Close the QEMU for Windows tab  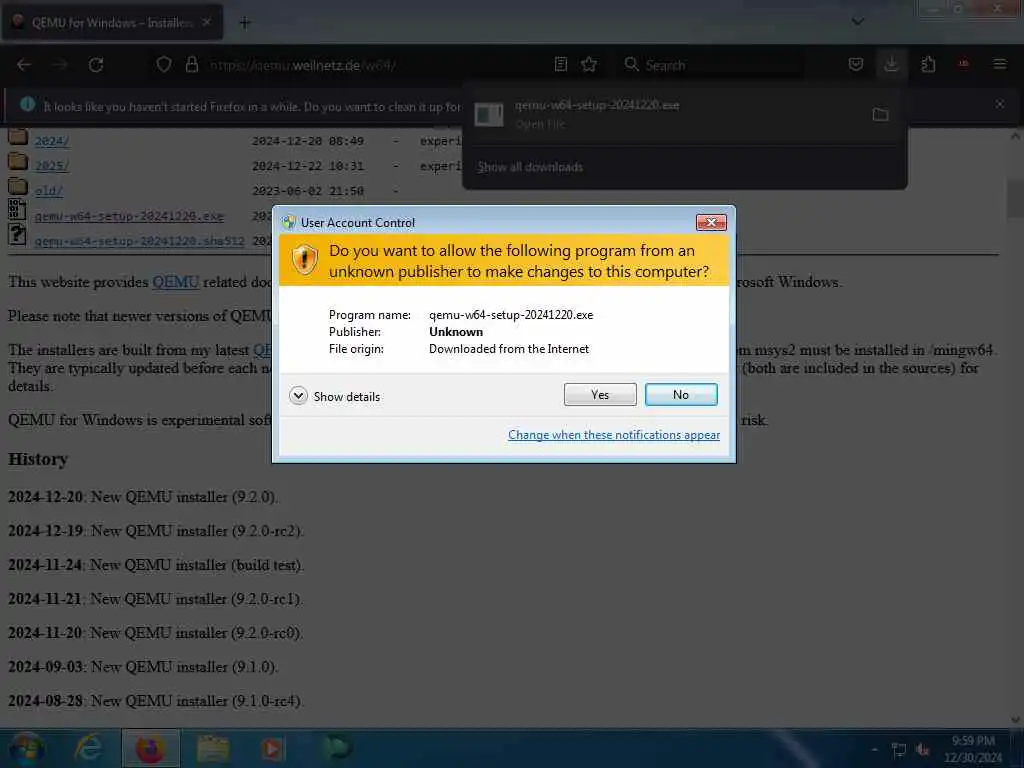pos(206,22)
